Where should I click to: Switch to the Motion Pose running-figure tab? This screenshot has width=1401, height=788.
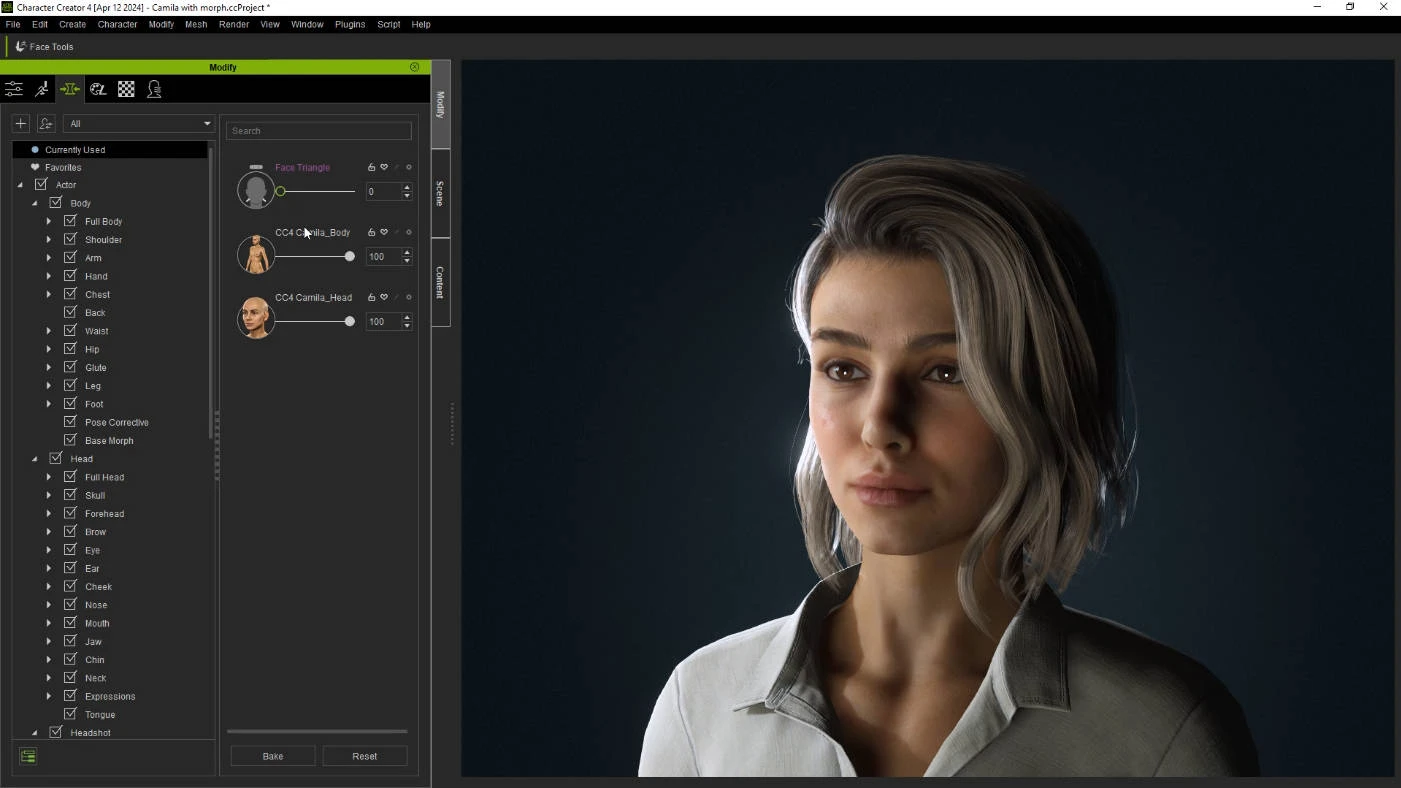[x=42, y=90]
